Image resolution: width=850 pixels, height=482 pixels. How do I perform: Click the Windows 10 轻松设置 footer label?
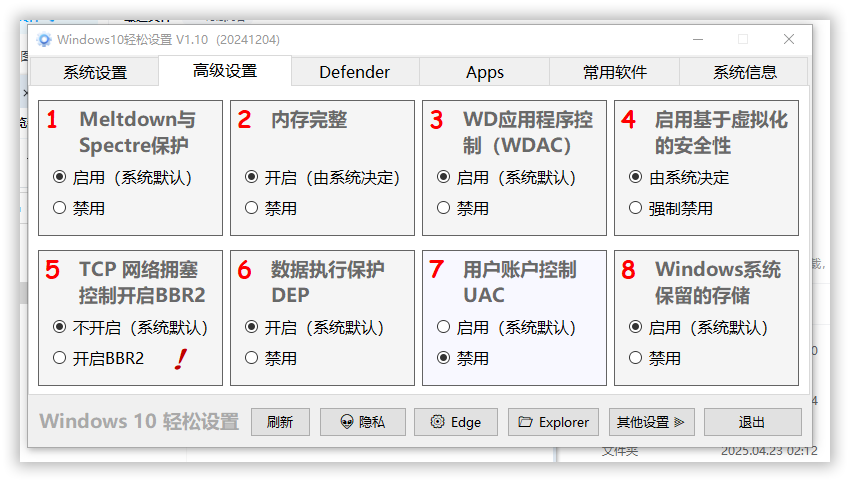coord(139,421)
